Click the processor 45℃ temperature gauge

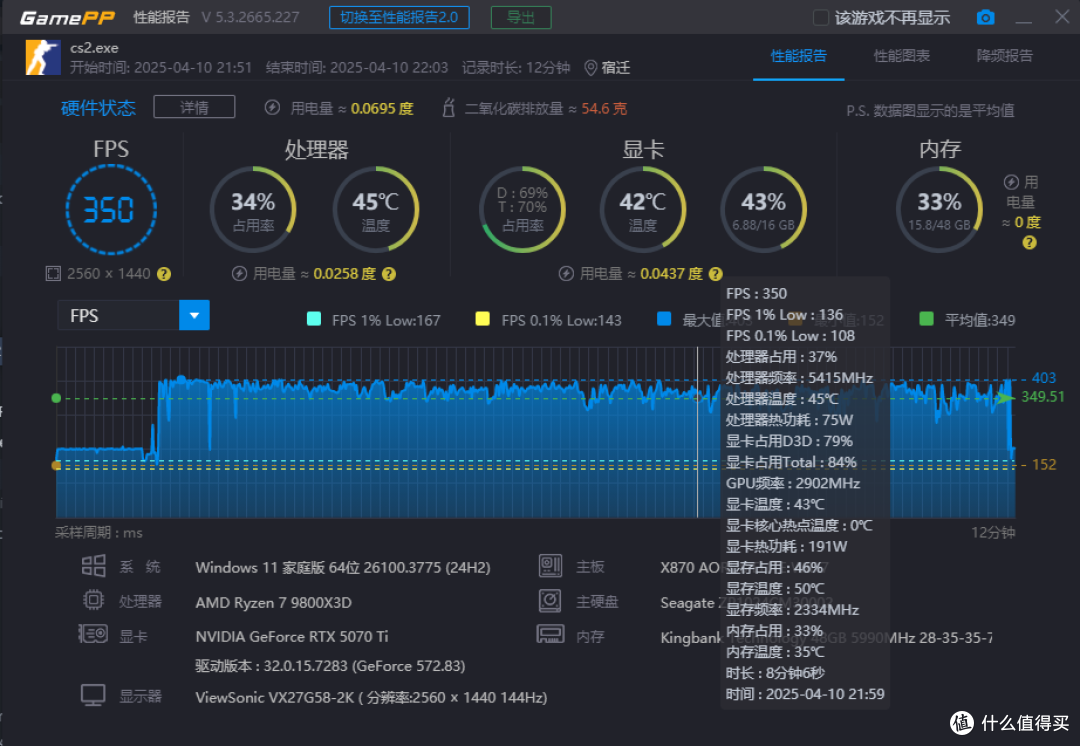(x=375, y=209)
